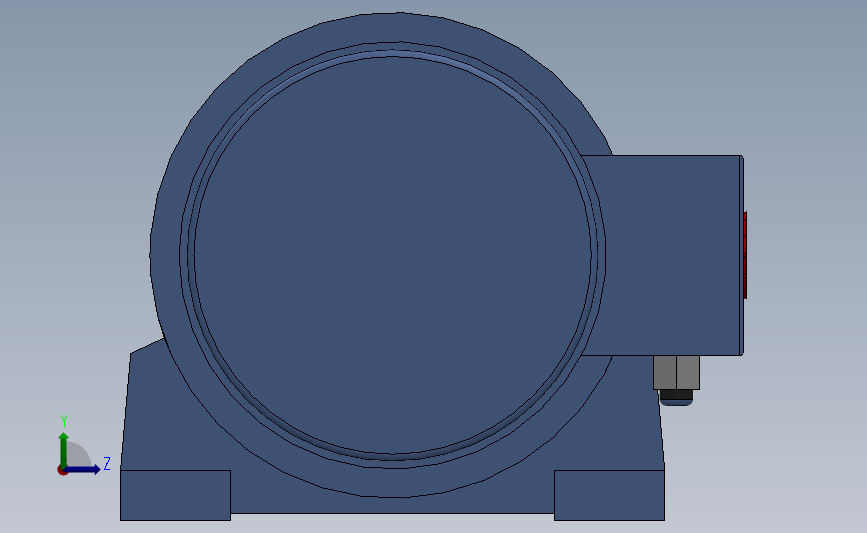
Task: Select the right mounting foot block
Action: (x=609, y=495)
